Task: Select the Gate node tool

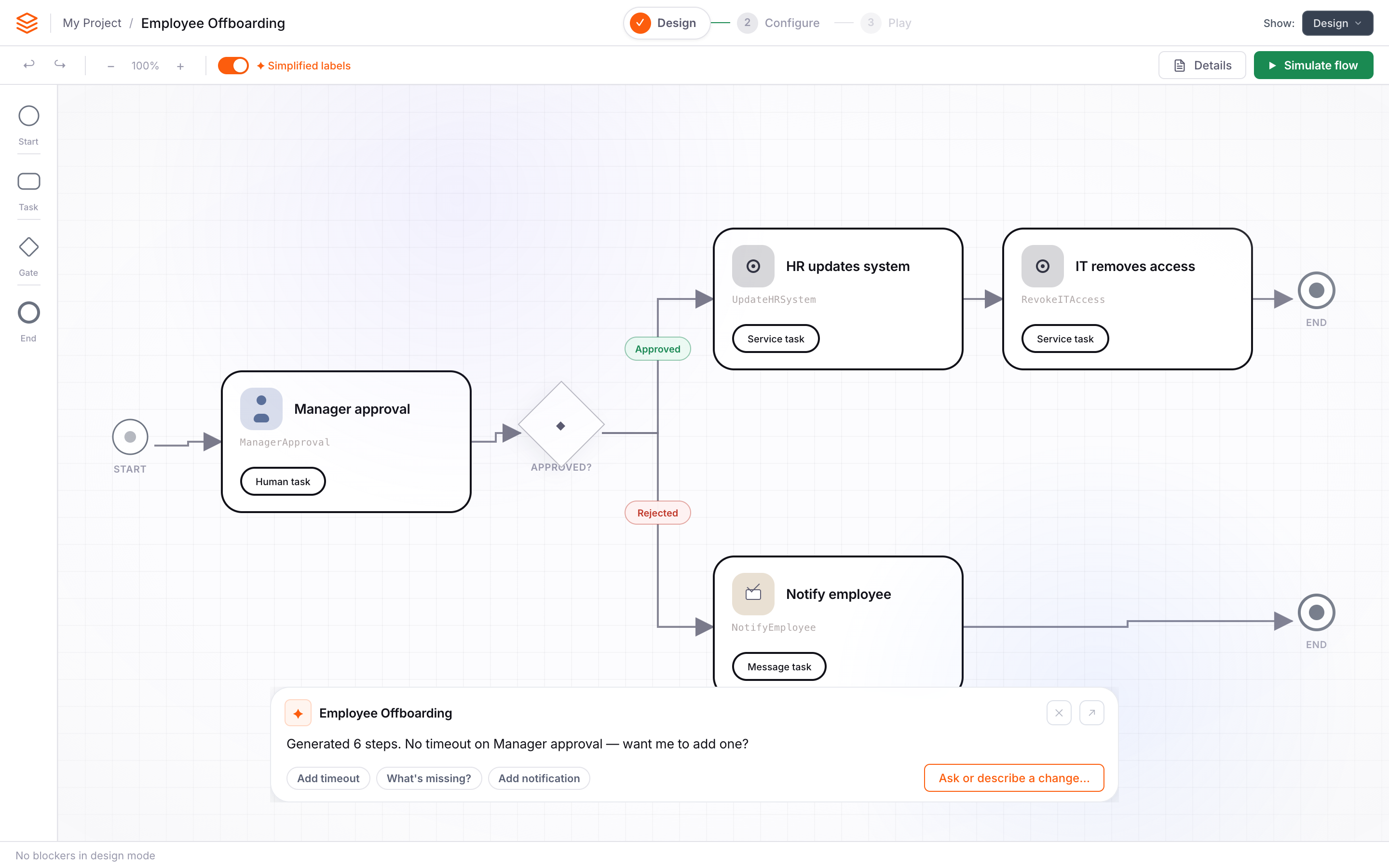Action: [28, 246]
